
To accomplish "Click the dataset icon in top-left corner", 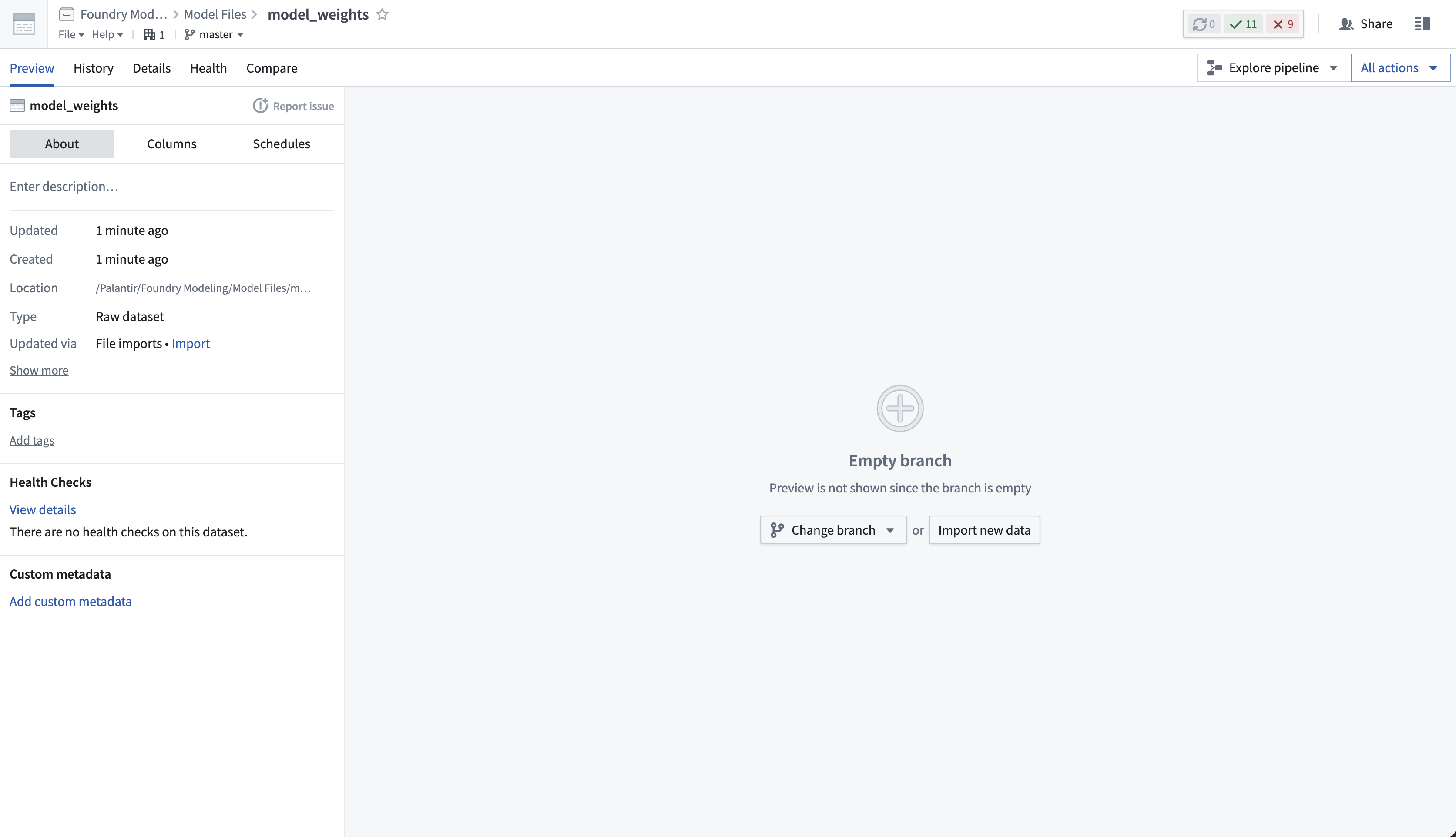I will (23, 24).
